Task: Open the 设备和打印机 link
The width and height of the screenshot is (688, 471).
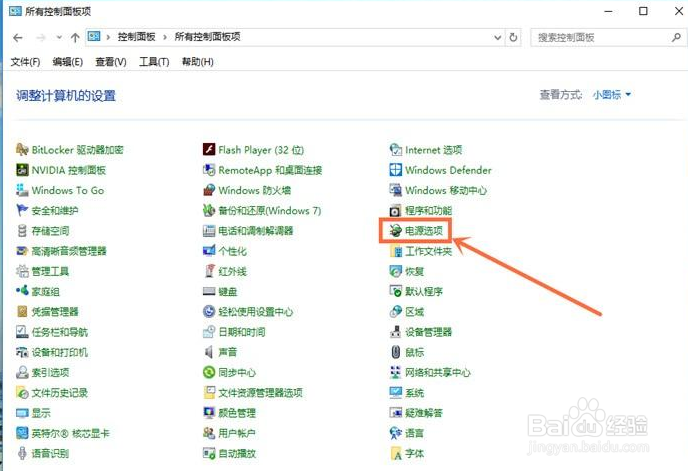Action: 60,352
